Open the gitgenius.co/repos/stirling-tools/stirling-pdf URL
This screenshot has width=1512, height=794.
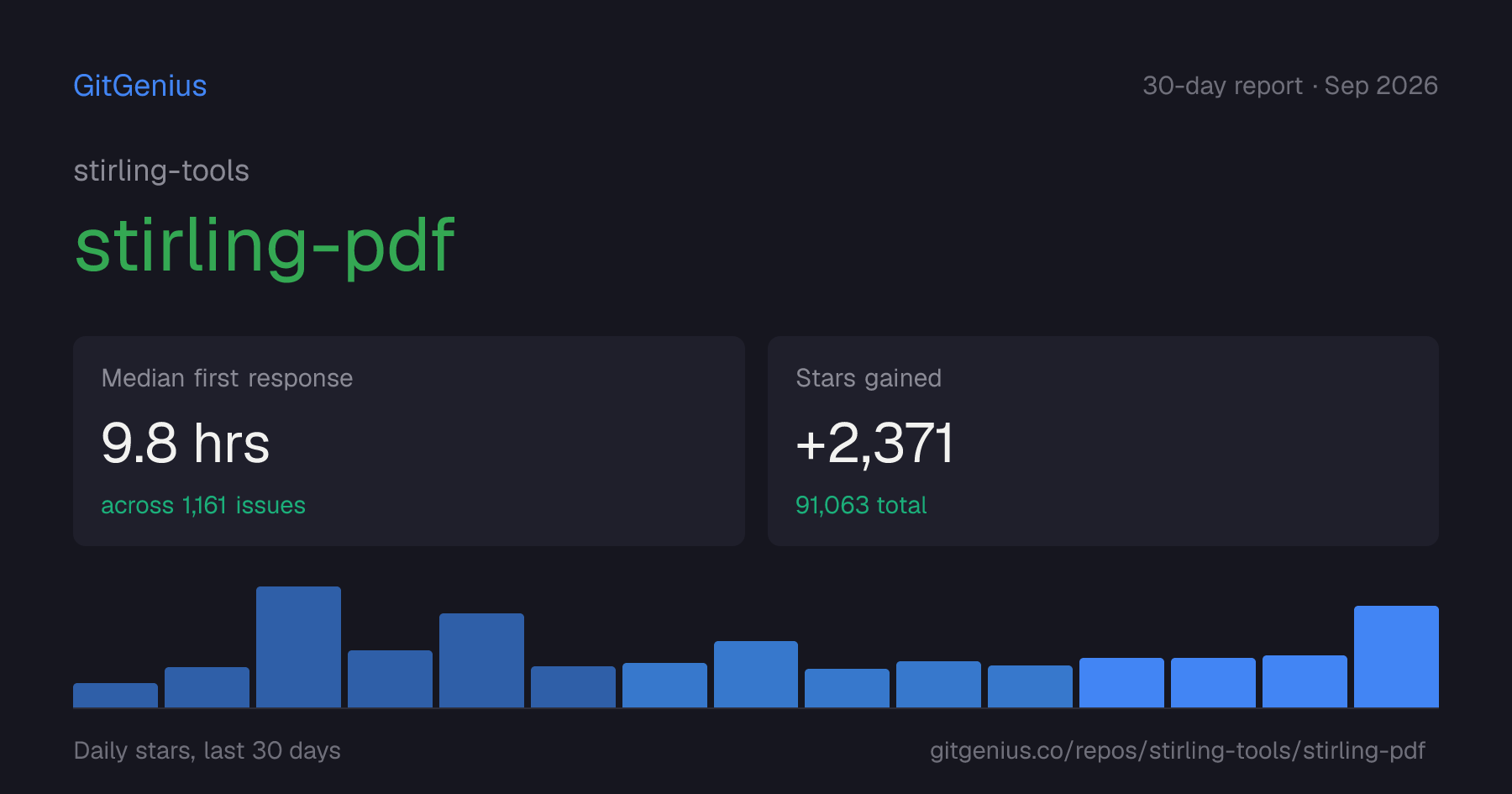click(1178, 750)
